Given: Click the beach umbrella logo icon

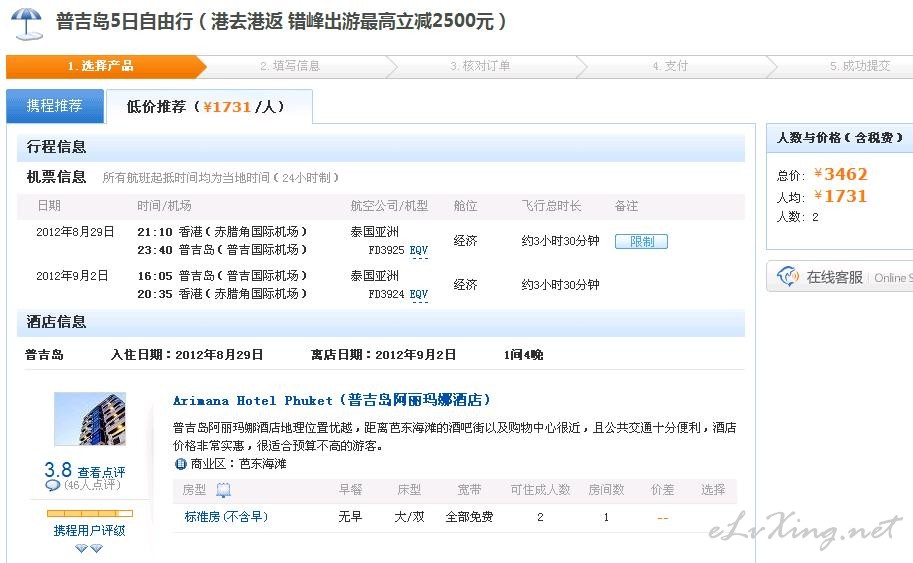Looking at the screenshot, I should tap(27, 24).
